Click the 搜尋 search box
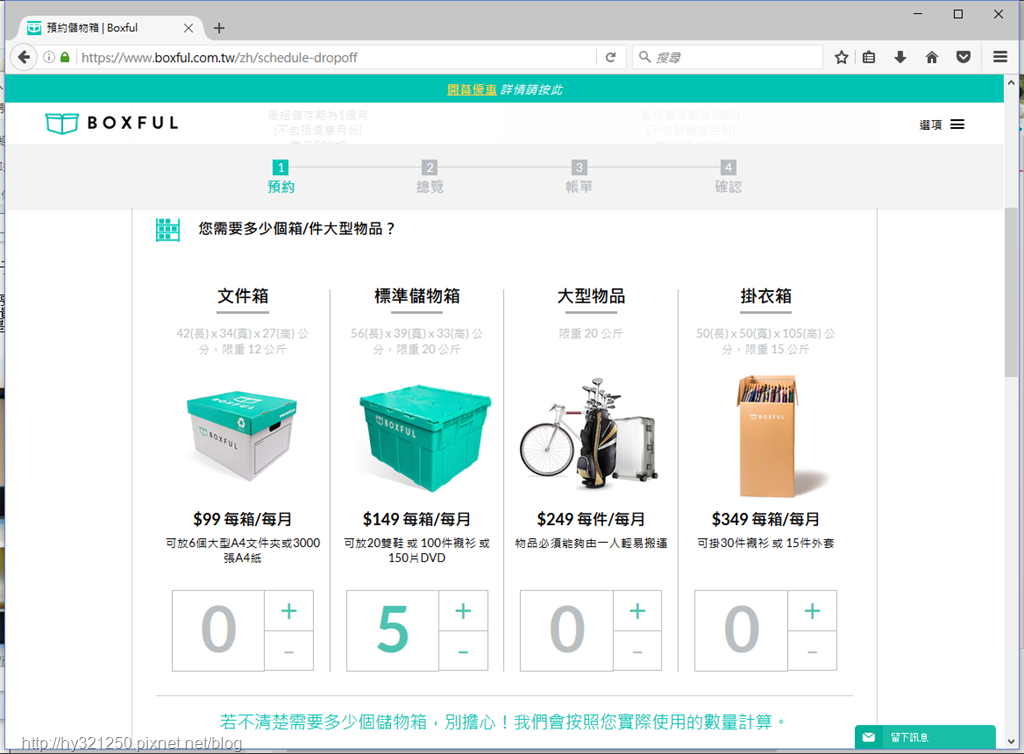1024x754 pixels. pyautogui.click(x=727, y=57)
